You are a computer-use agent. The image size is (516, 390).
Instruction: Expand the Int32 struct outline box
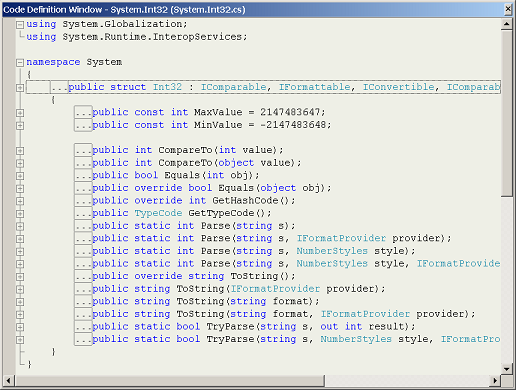coord(20,88)
